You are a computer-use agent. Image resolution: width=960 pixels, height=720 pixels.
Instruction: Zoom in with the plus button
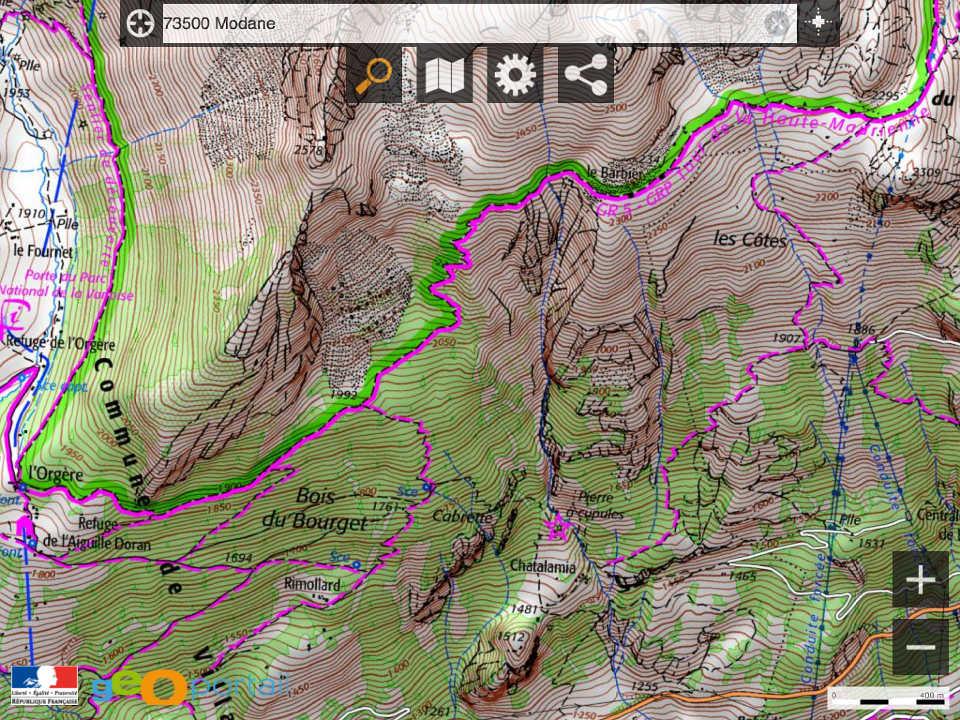pos(920,580)
